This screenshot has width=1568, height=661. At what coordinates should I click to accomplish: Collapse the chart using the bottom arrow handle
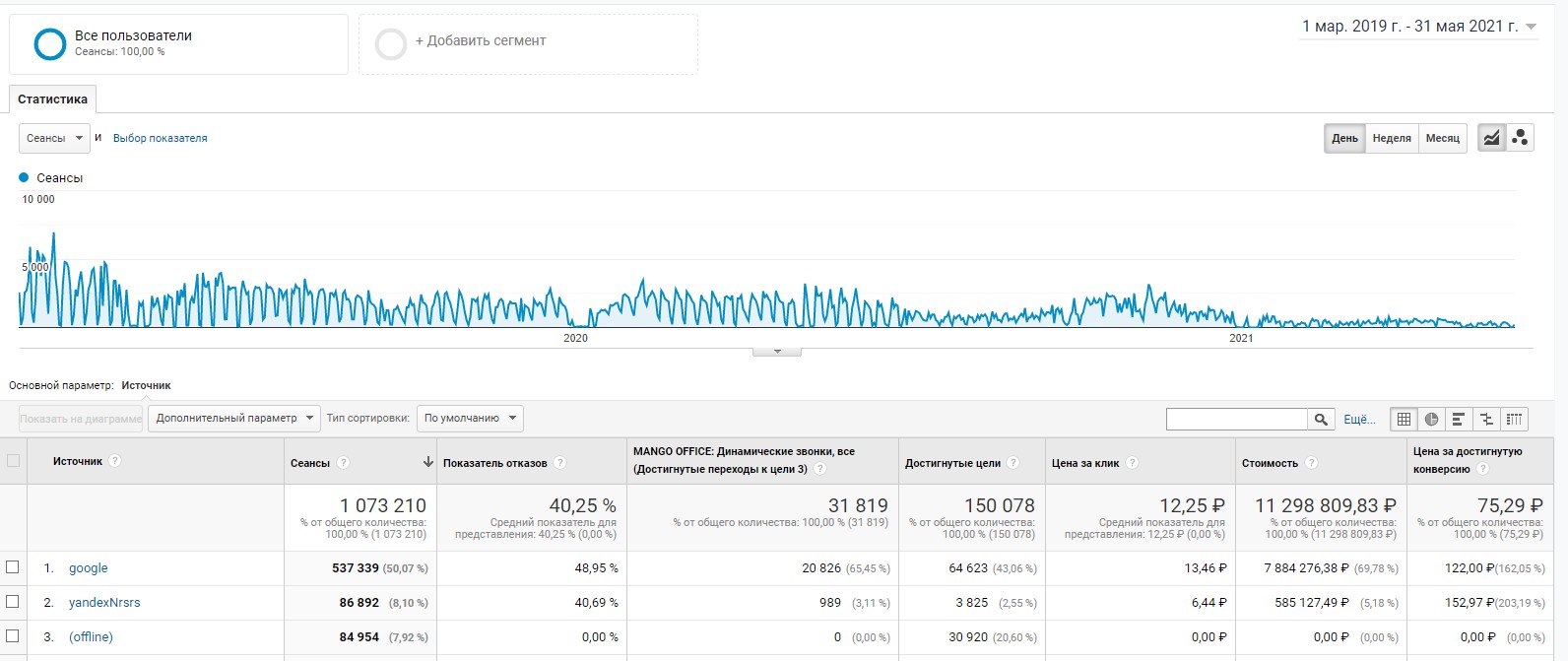click(x=776, y=351)
